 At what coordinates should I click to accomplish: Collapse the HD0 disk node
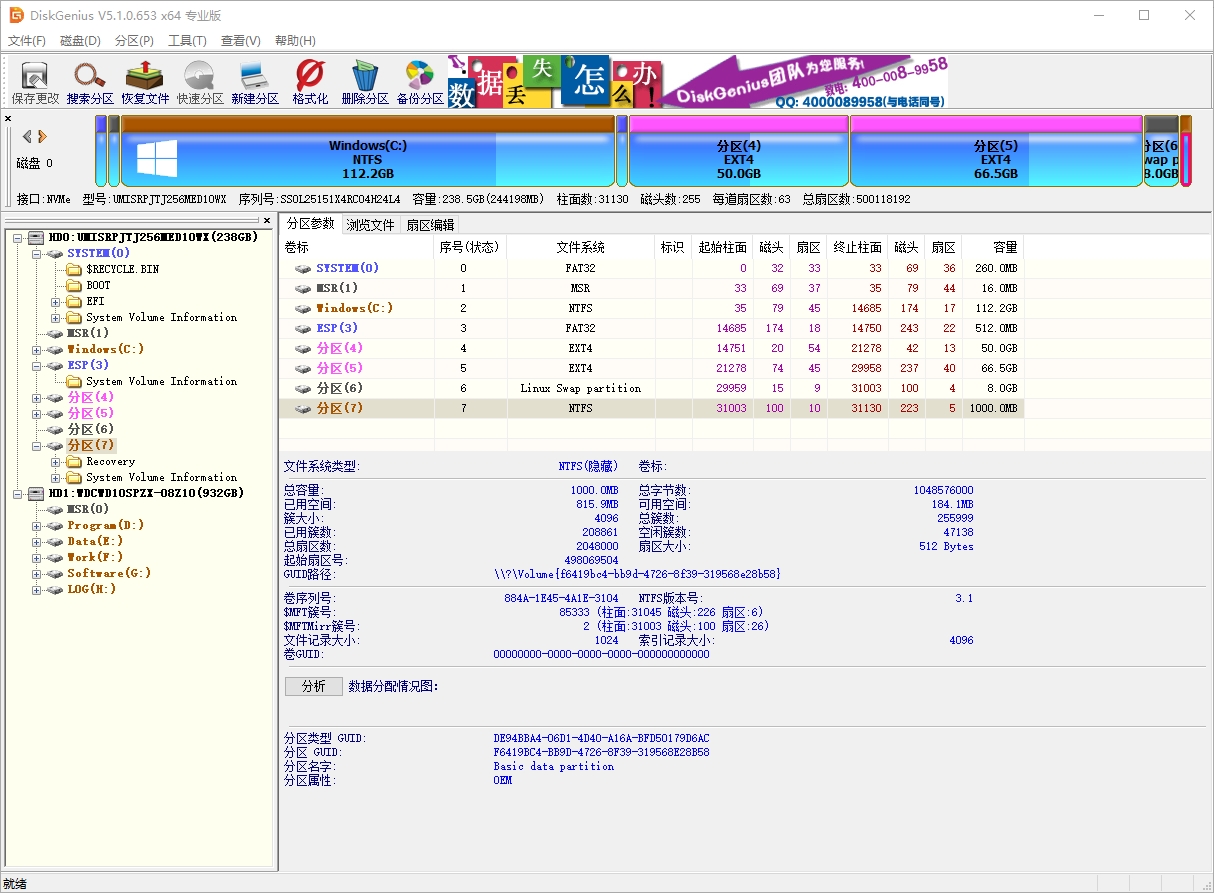(18, 237)
